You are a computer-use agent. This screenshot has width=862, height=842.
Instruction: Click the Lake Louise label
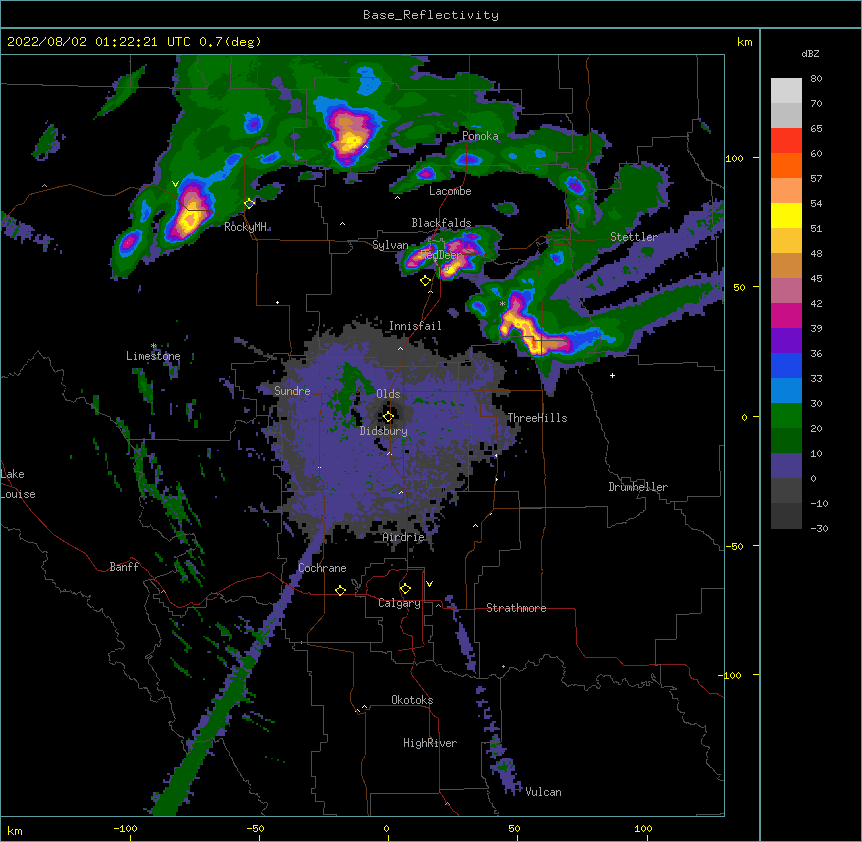pyautogui.click(x=18, y=484)
